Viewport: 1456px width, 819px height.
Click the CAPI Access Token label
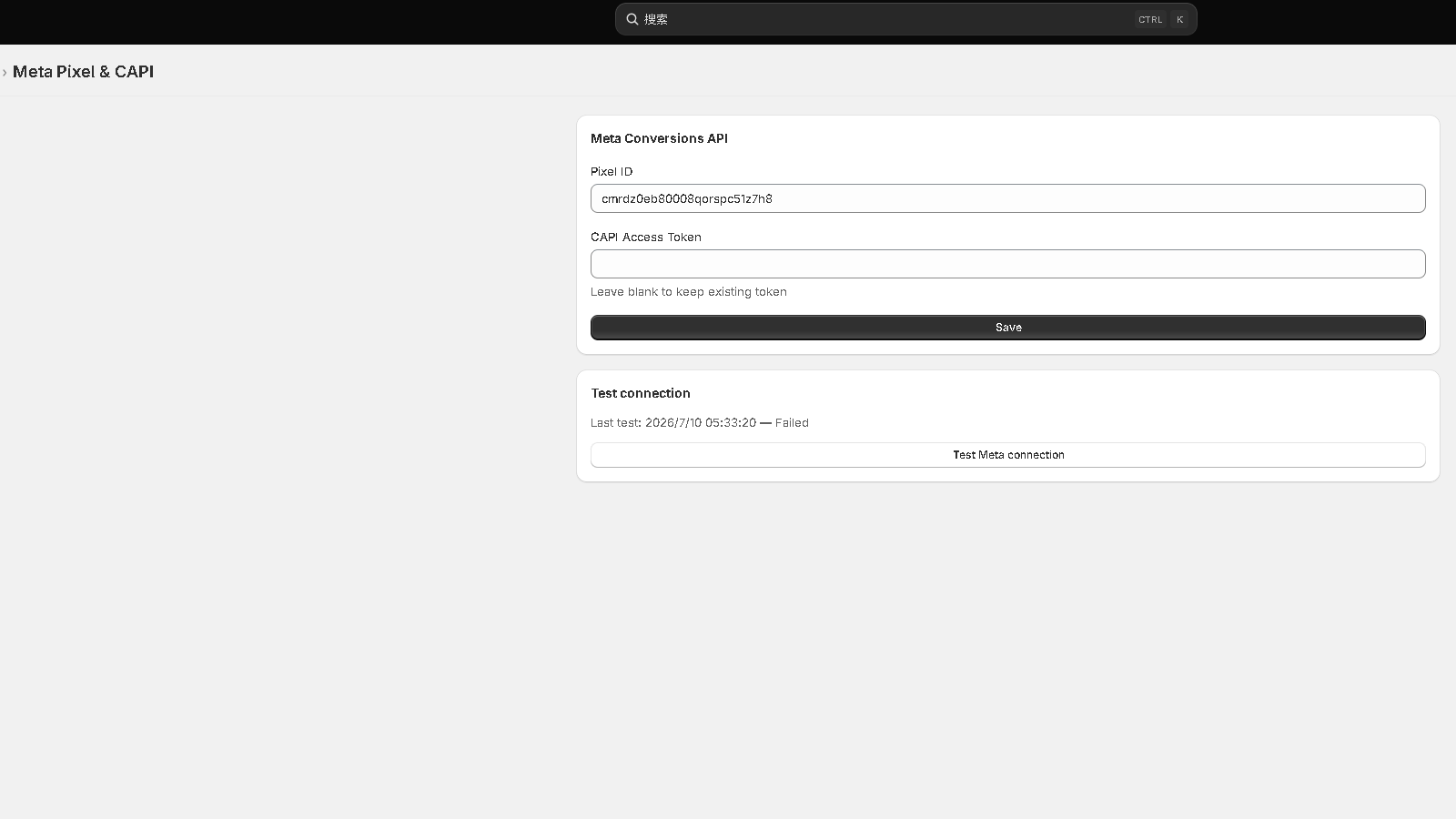[x=646, y=237]
